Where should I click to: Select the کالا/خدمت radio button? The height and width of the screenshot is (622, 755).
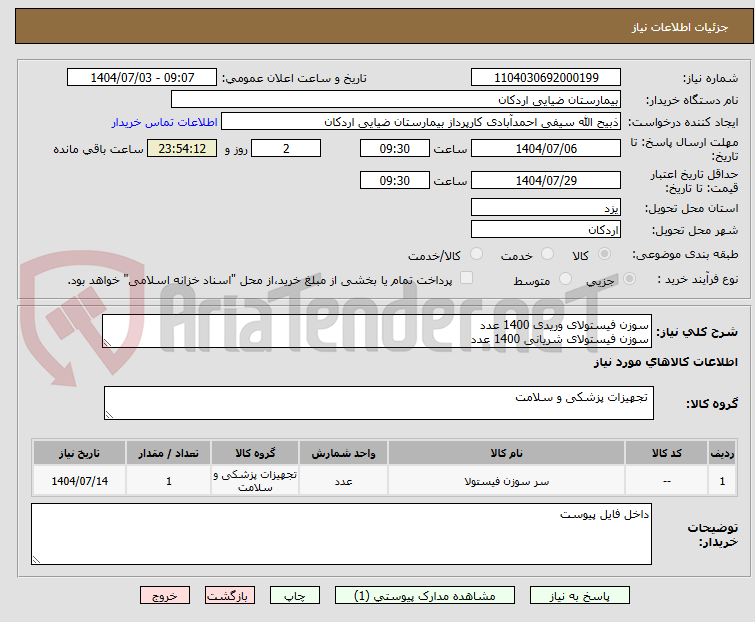(x=476, y=254)
